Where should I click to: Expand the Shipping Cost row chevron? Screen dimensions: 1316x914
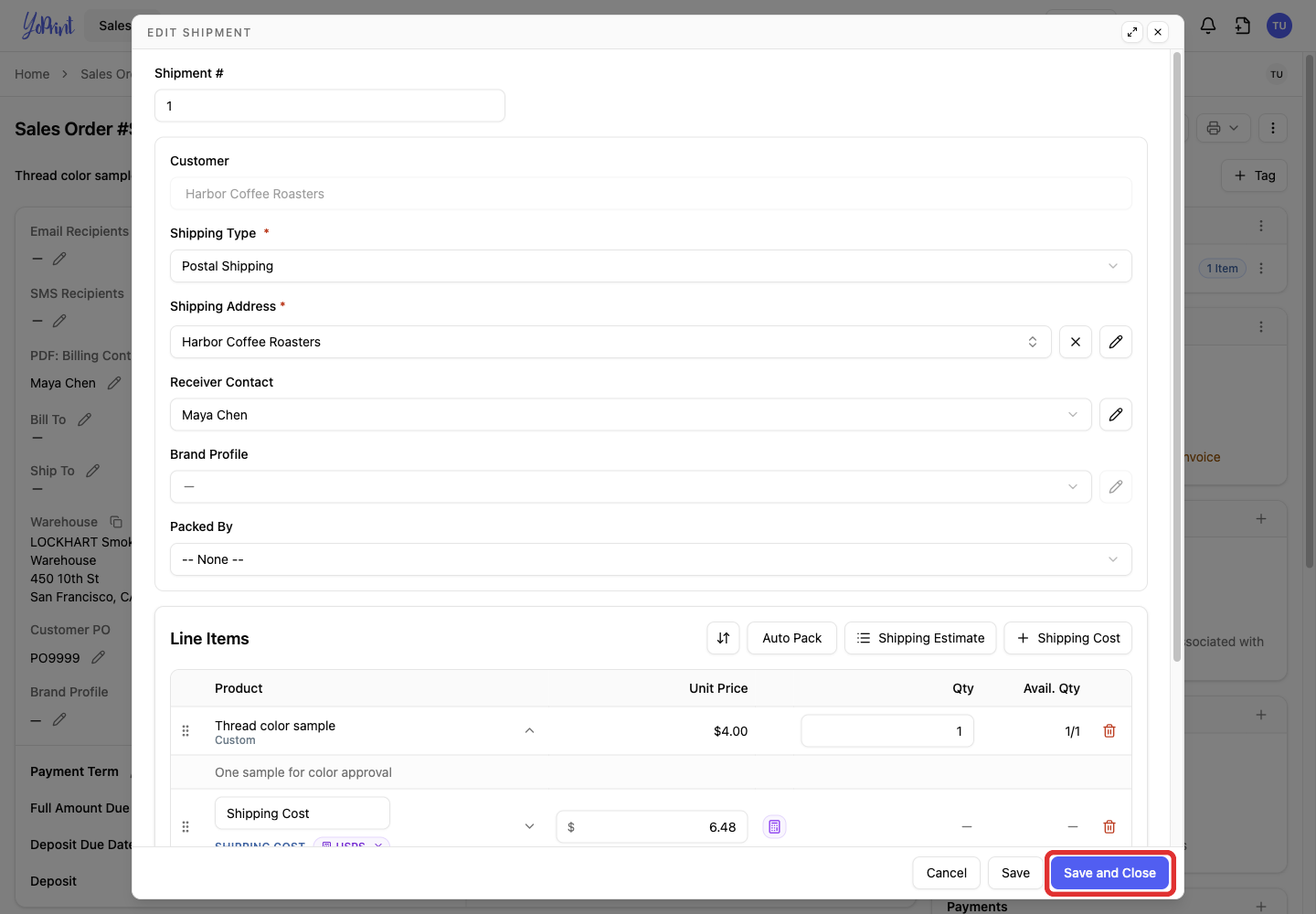[529, 827]
